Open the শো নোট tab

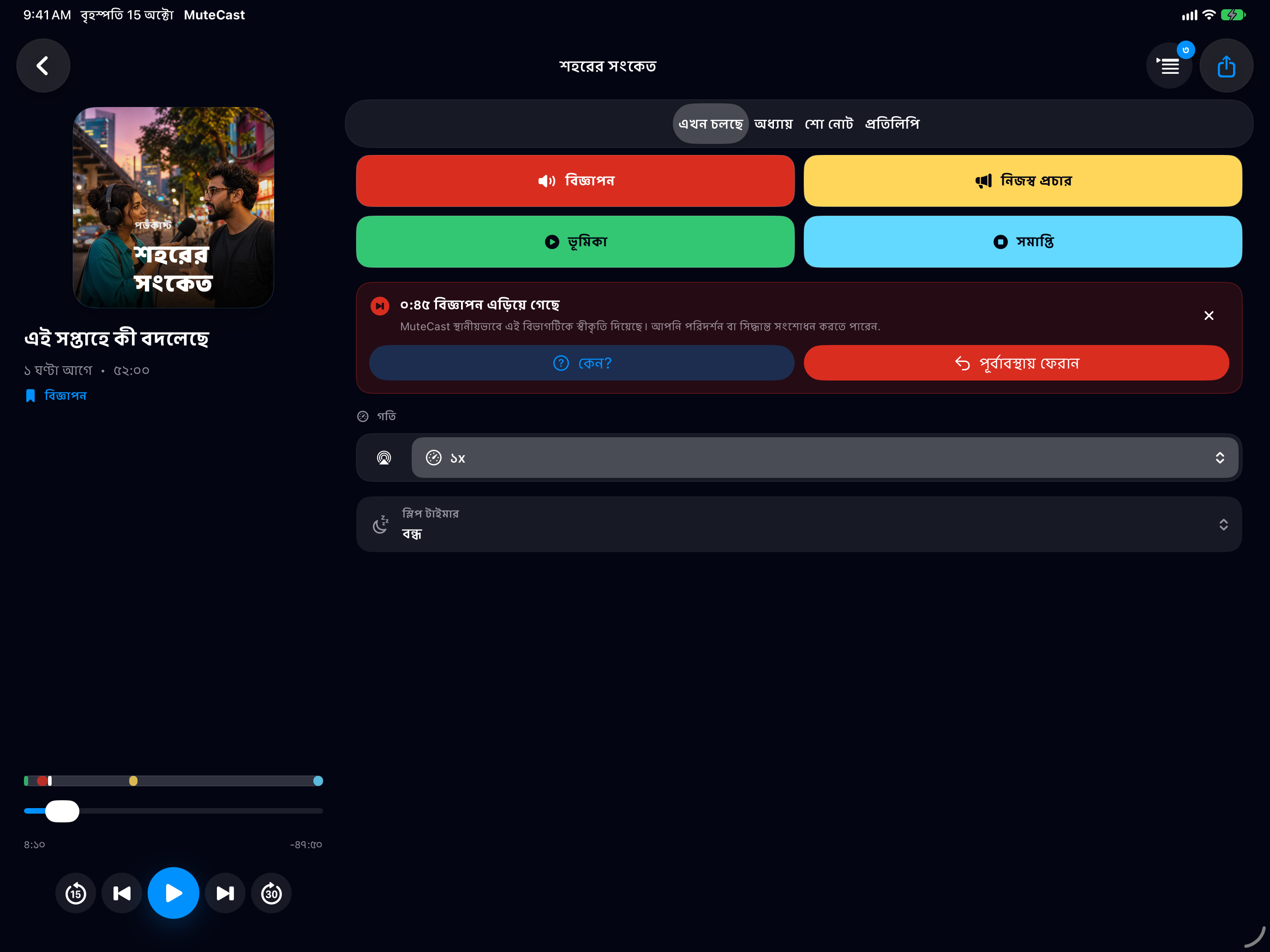tap(828, 123)
